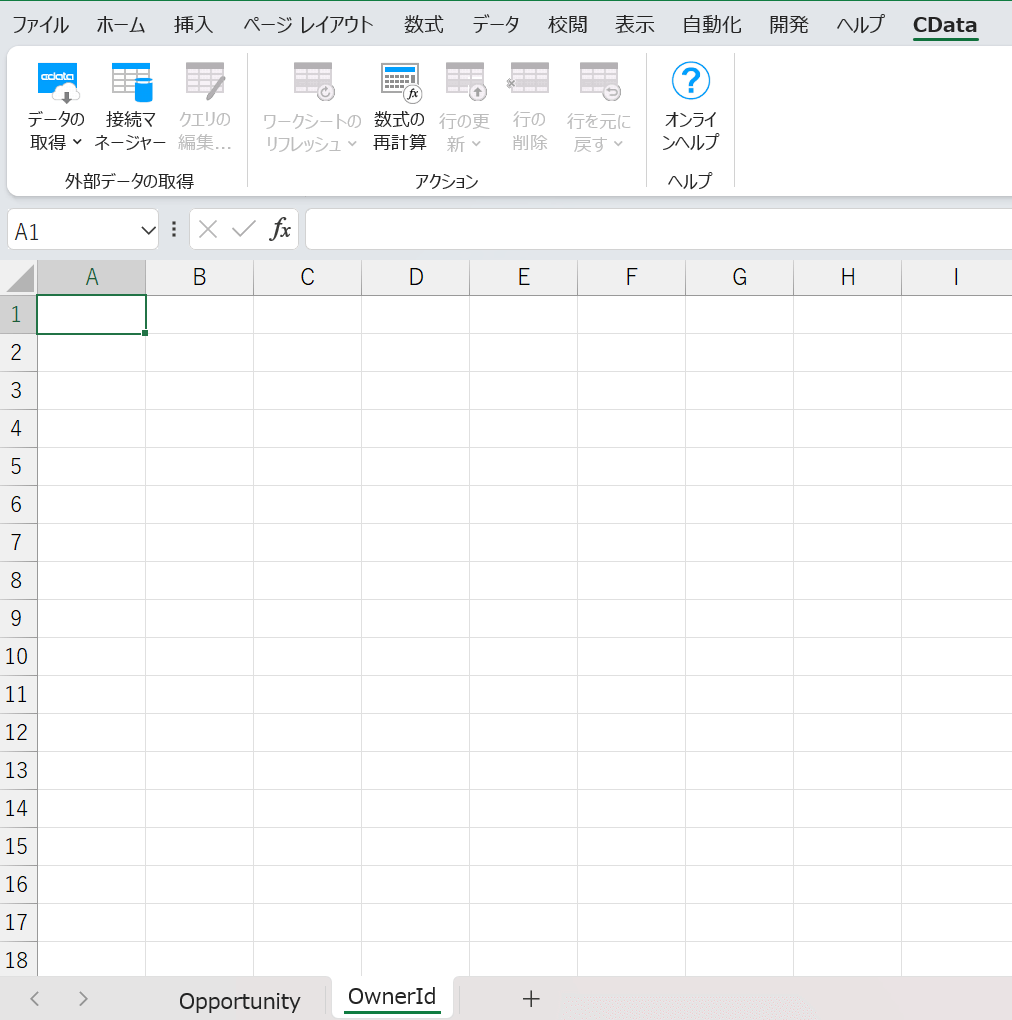The height and width of the screenshot is (1020, 1012).
Task: Select row 1 header
Action: pyautogui.click(x=18, y=315)
